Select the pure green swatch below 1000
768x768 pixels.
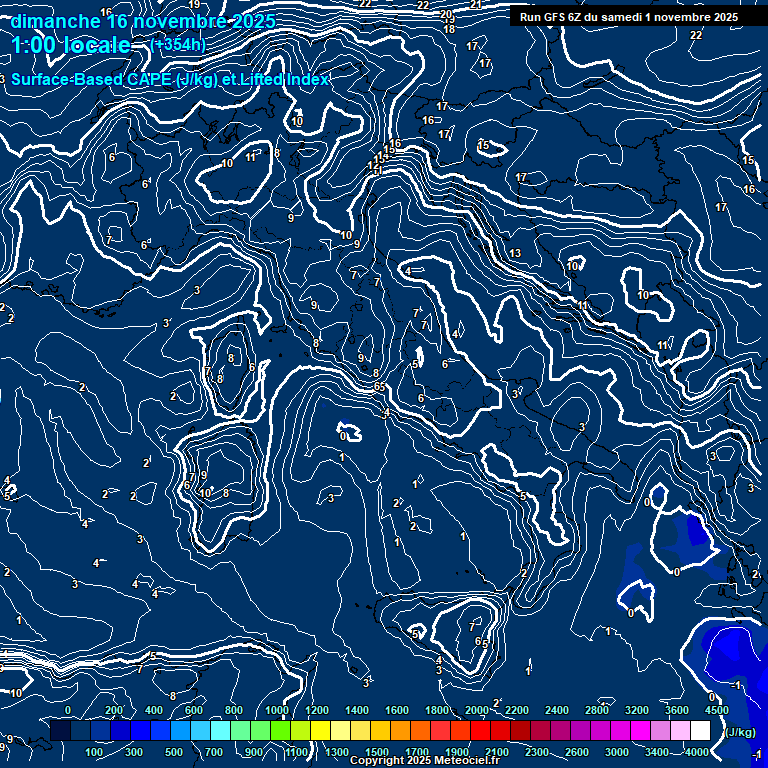coord(280,730)
